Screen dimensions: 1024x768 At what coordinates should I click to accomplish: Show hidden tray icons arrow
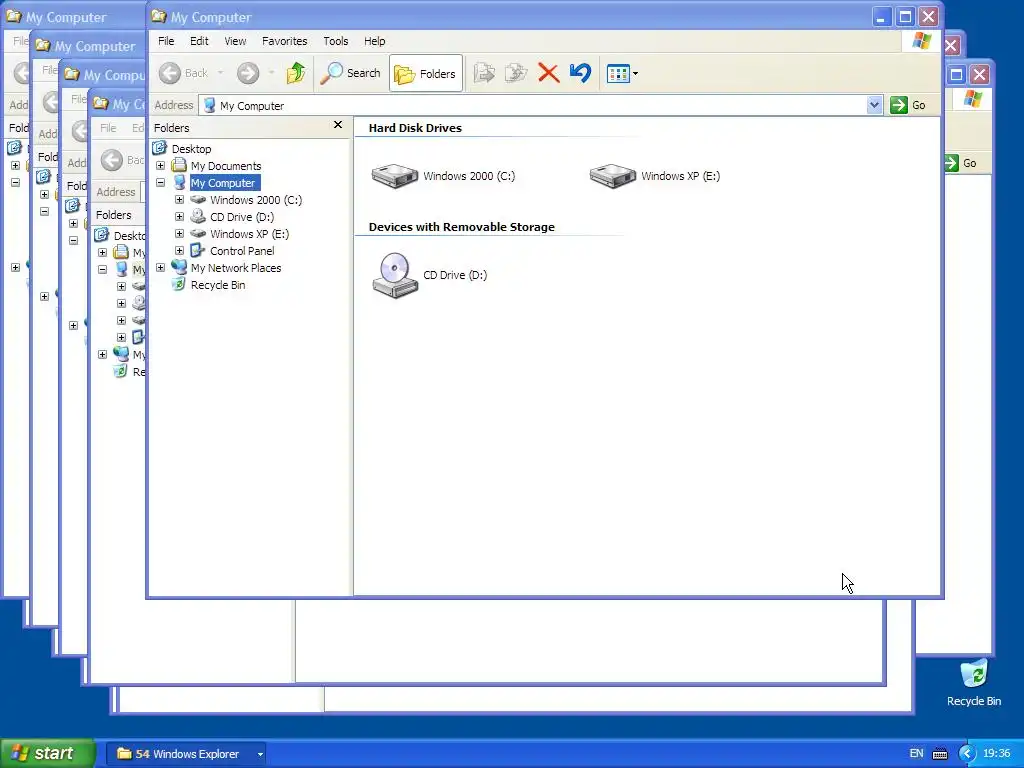(967, 754)
